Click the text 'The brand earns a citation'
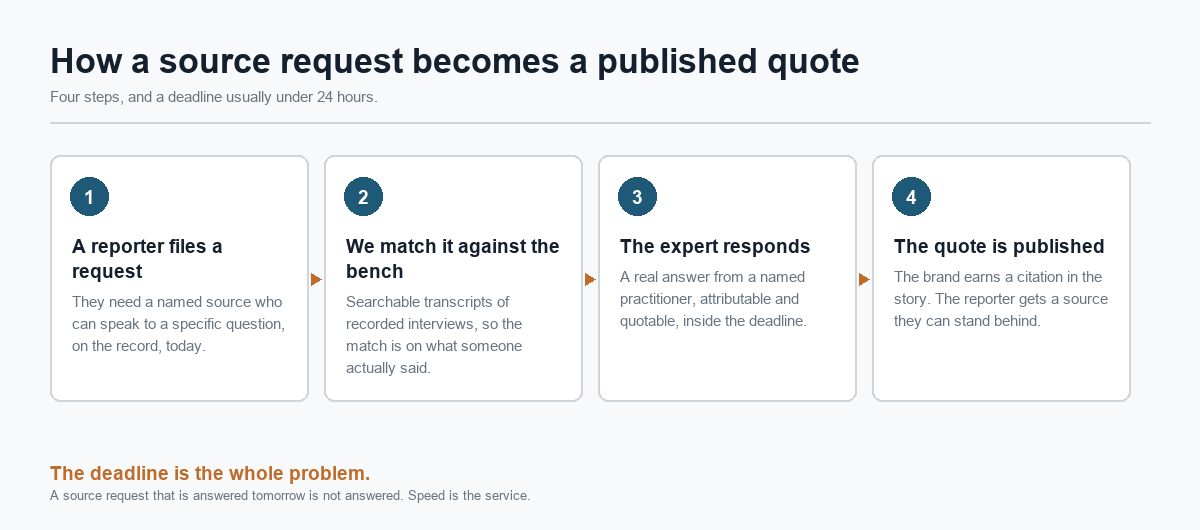This screenshot has height=530, width=1200. [978, 277]
